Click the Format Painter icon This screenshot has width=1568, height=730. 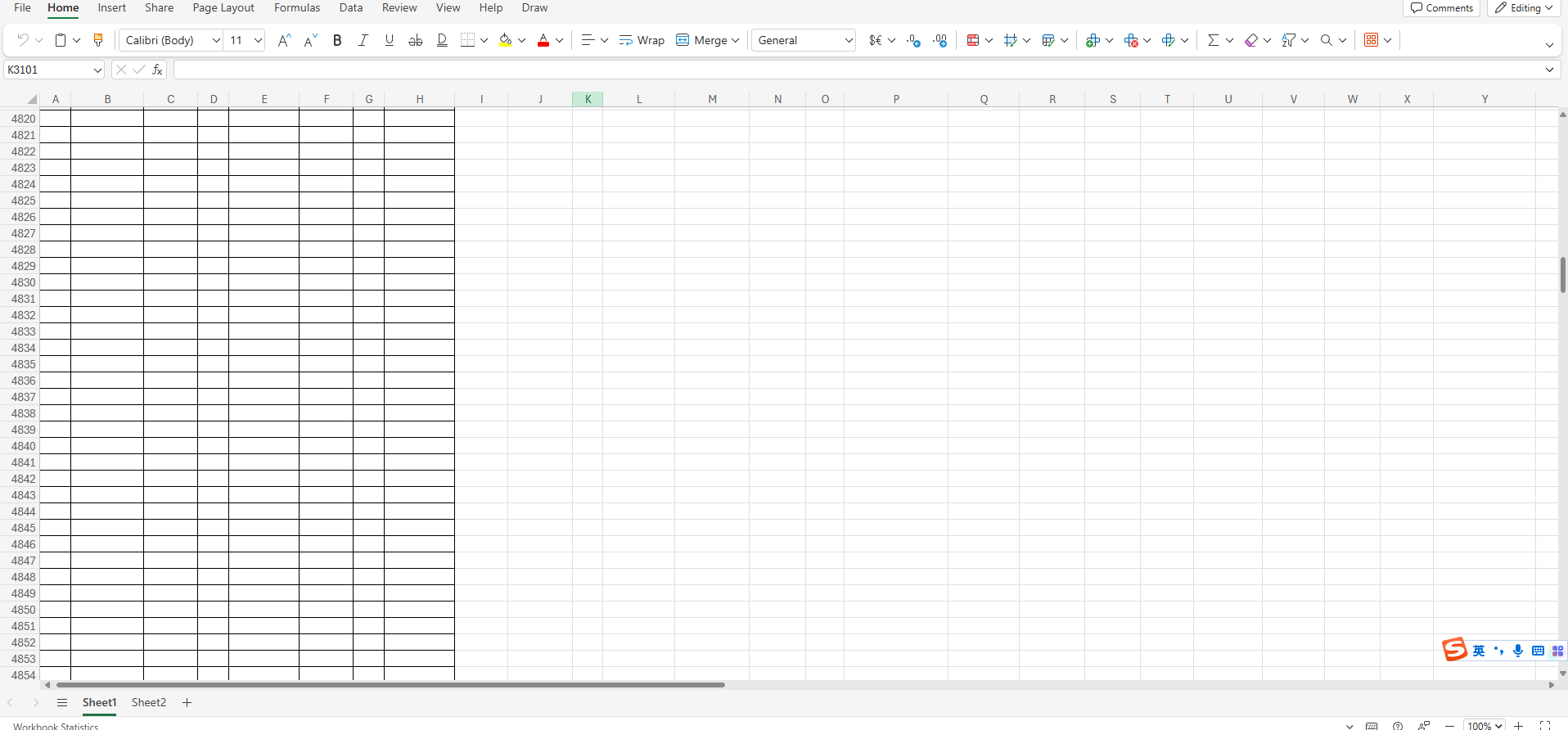[x=98, y=40]
